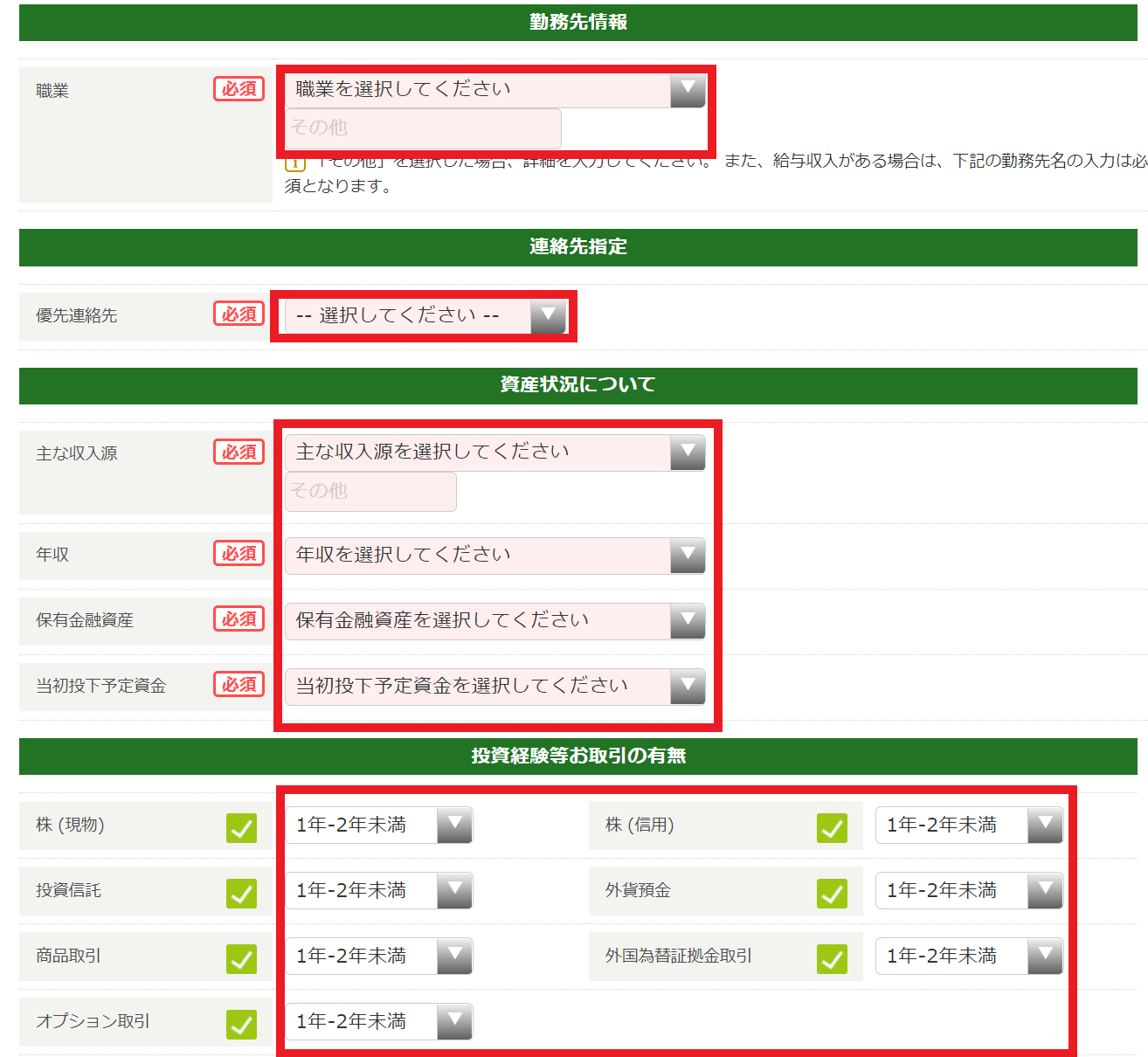Uncheck the 外貨預金 checkbox
This screenshot has width=1148, height=1057.
click(x=832, y=893)
